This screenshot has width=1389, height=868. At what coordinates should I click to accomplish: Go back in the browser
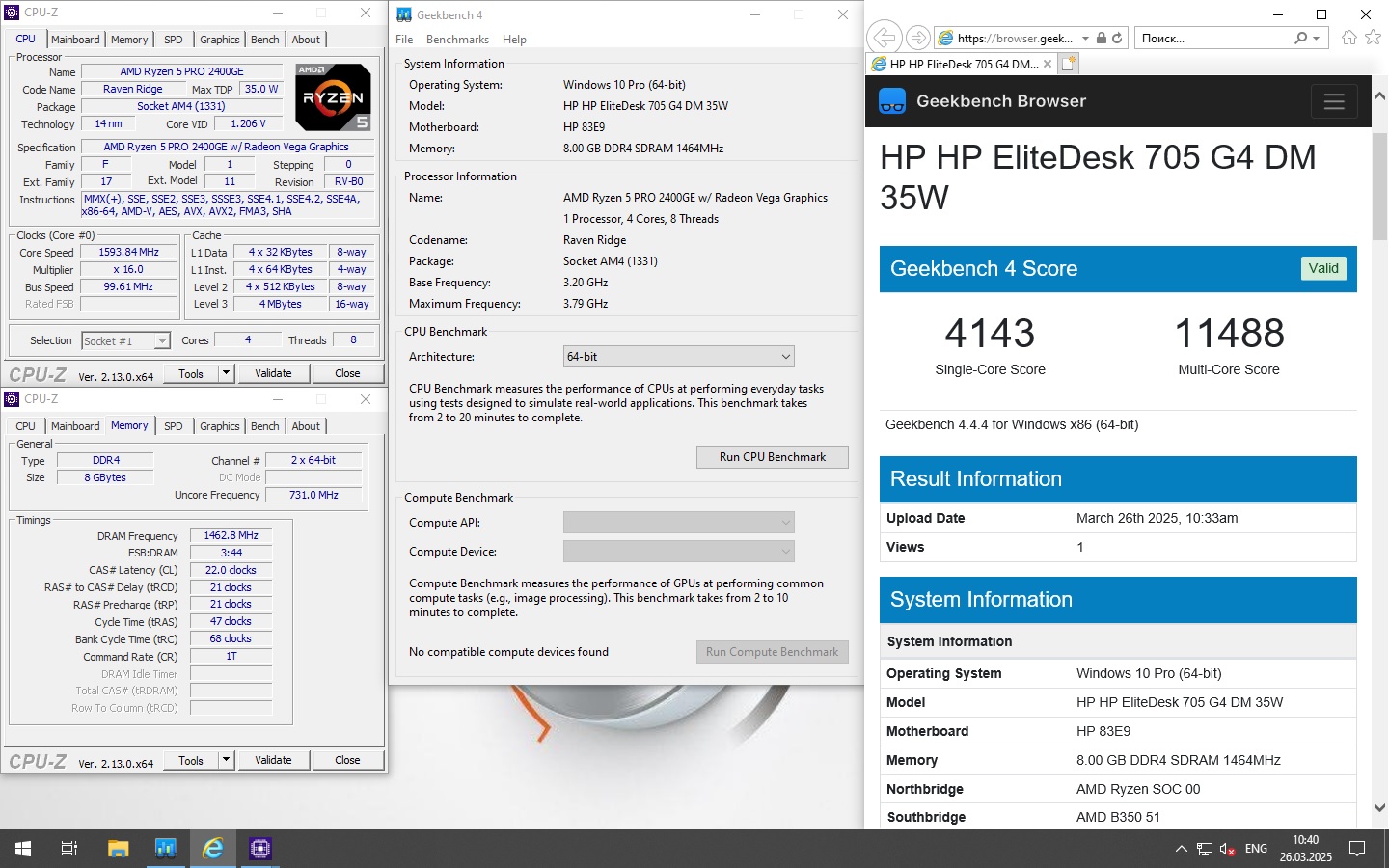click(884, 38)
